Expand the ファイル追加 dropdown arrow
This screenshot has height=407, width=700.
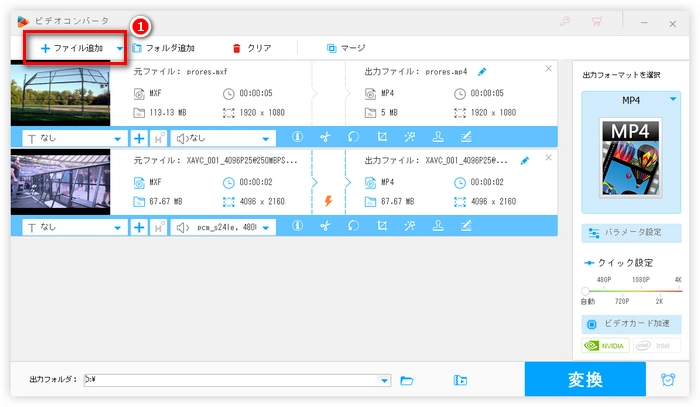click(120, 48)
